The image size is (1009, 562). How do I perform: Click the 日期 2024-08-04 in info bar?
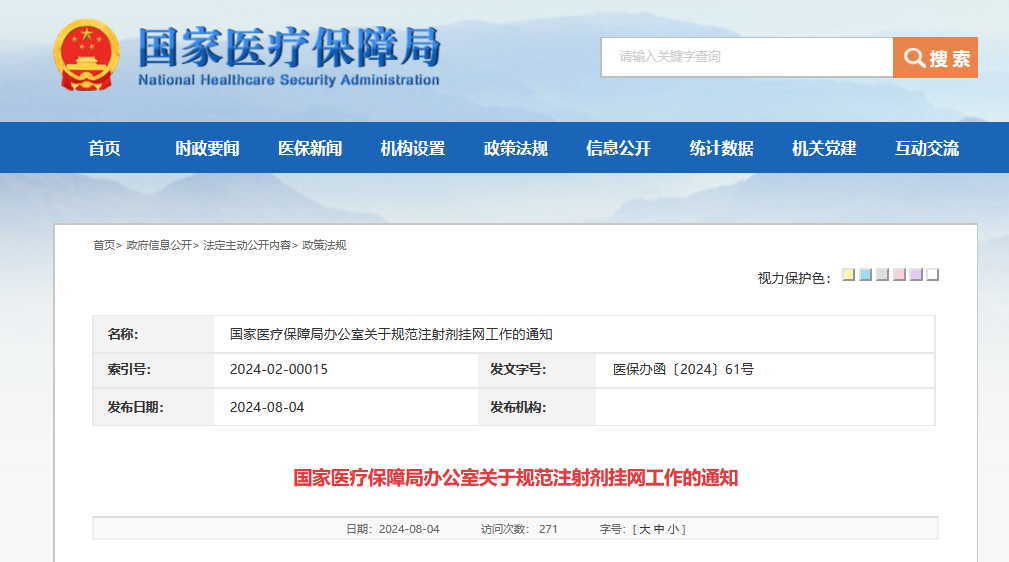click(x=393, y=529)
